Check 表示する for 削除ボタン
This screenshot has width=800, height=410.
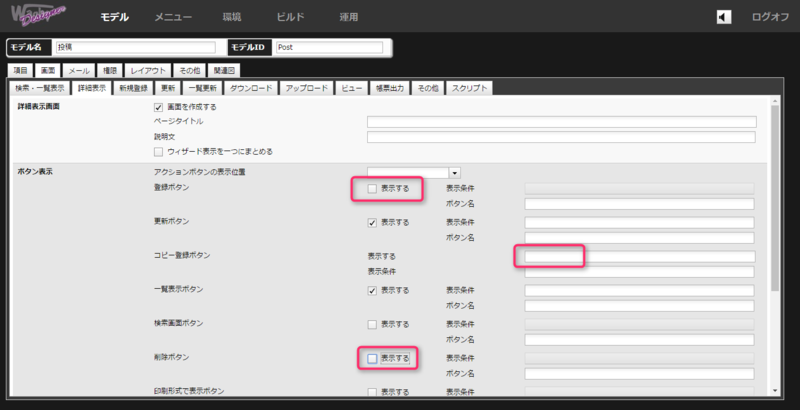tap(372, 358)
